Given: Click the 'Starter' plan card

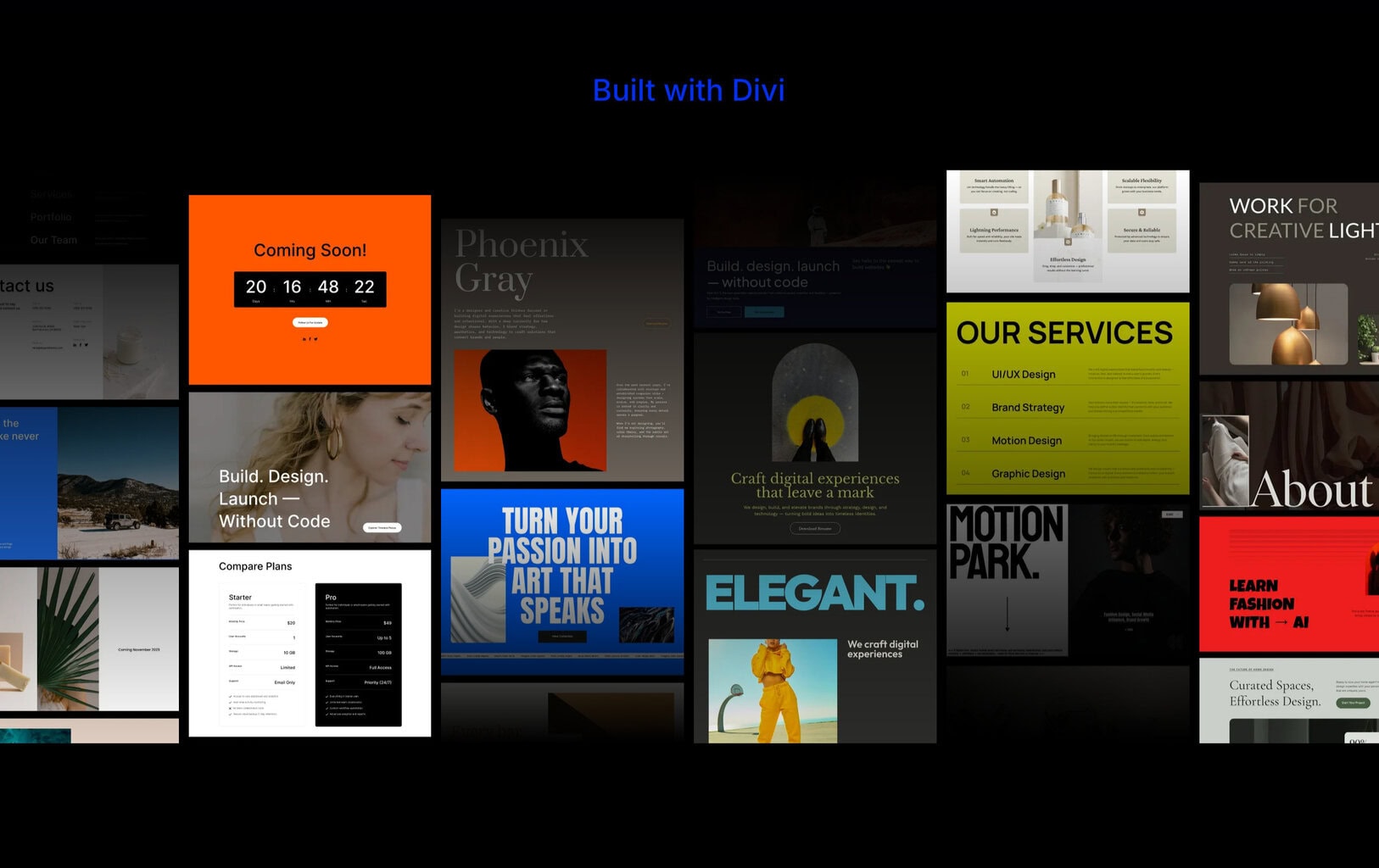Looking at the screenshot, I should coord(262,654).
